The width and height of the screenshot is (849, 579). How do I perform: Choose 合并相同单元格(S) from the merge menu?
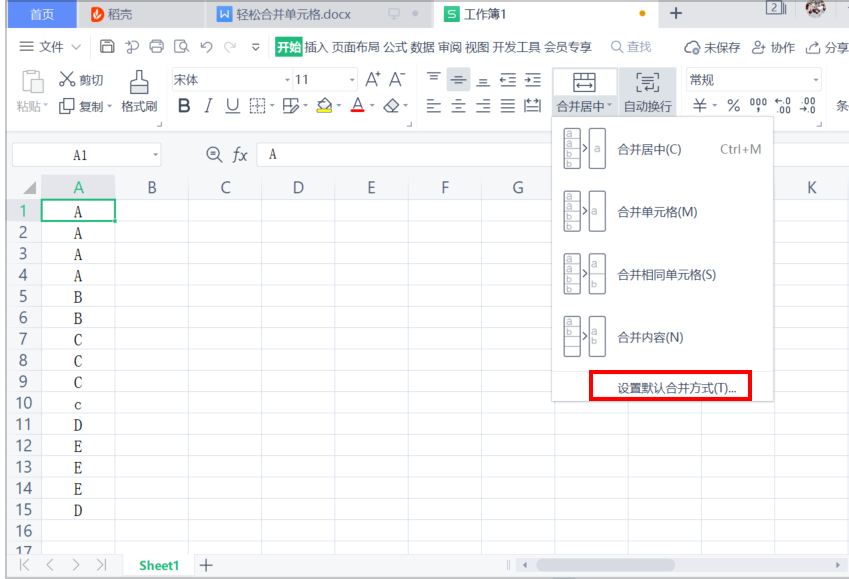pos(662,275)
